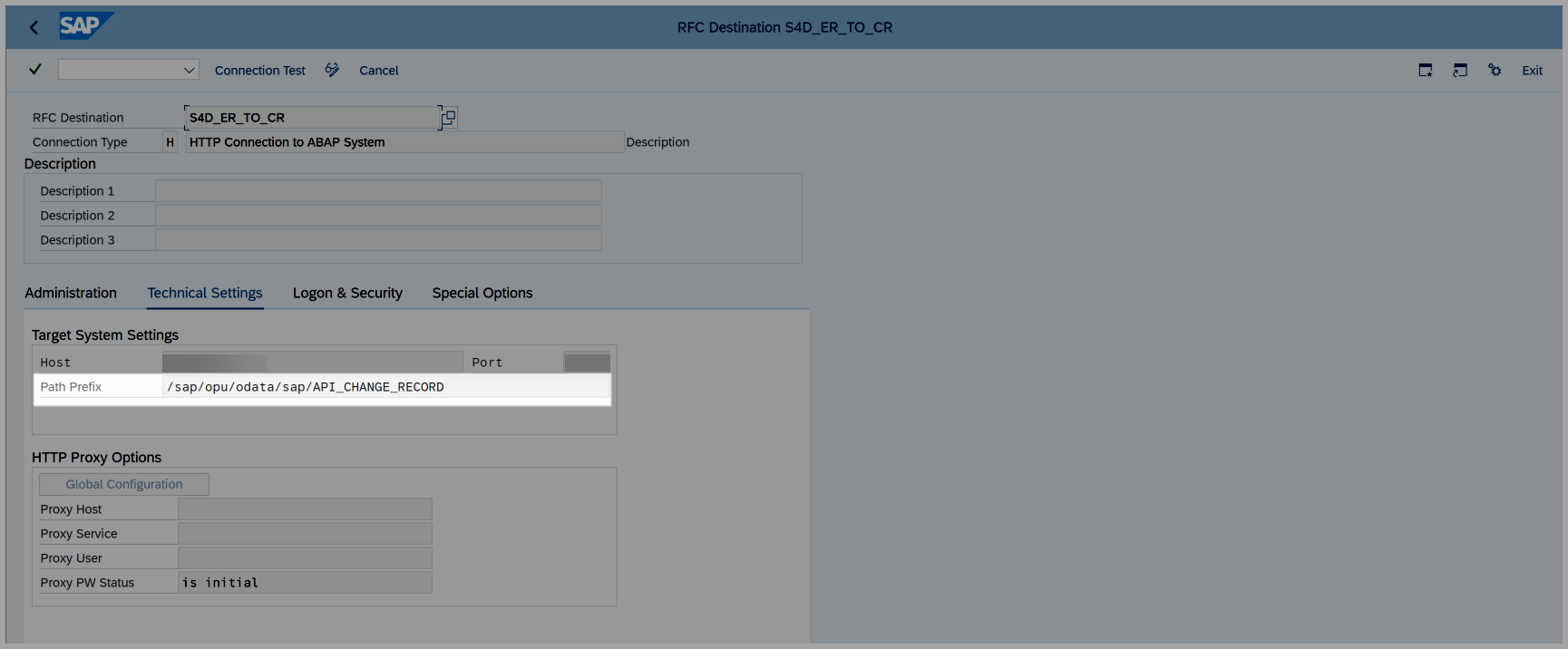This screenshot has height=649, width=1568.
Task: Select the Technical Settings tab
Action: click(205, 293)
